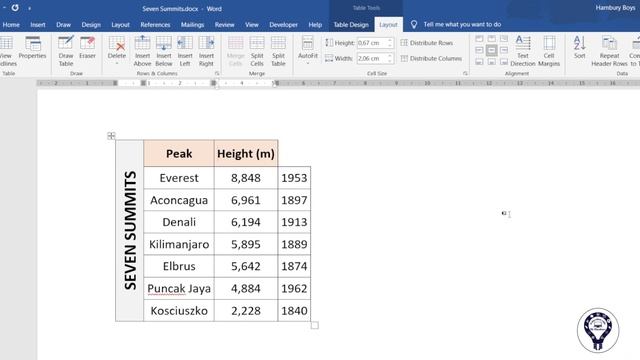Click the Kosciuszko cell
The width and height of the screenshot is (640, 360).
click(179, 311)
